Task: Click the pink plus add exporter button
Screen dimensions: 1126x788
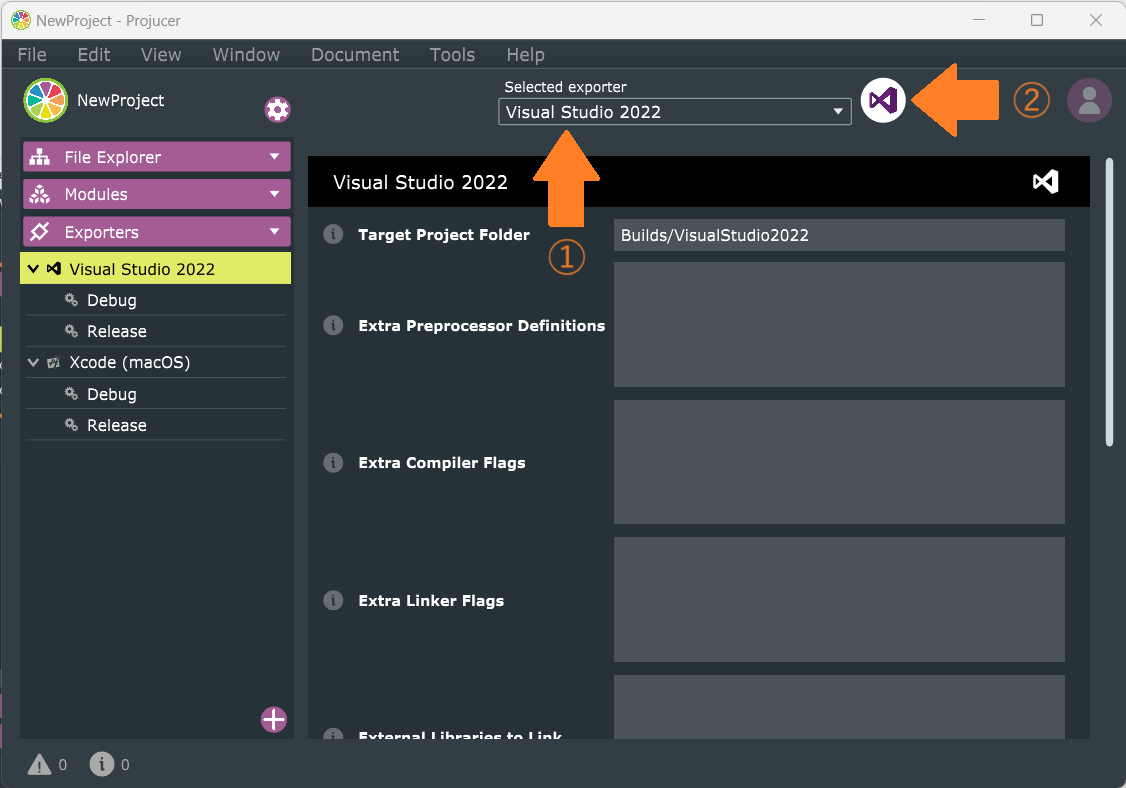Action: (274, 719)
